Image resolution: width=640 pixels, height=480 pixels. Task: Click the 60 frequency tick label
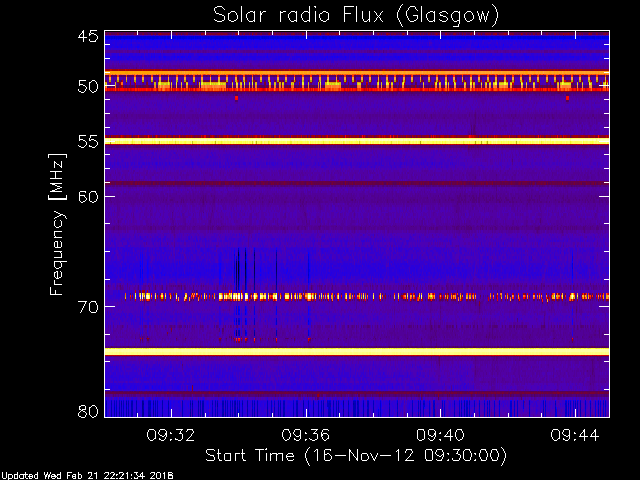[88, 196]
